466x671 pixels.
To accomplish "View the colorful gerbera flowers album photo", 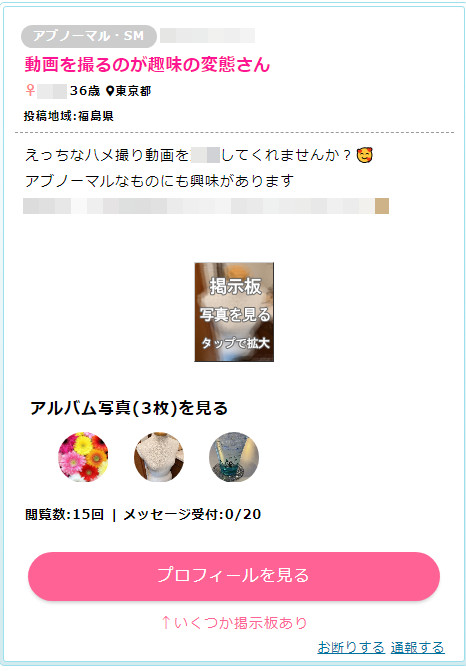I will (x=83, y=457).
